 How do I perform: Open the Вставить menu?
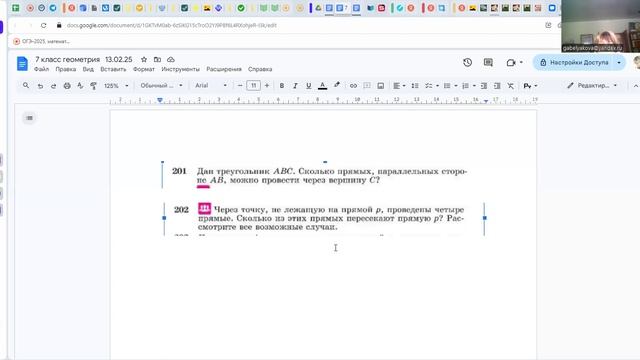(113, 69)
